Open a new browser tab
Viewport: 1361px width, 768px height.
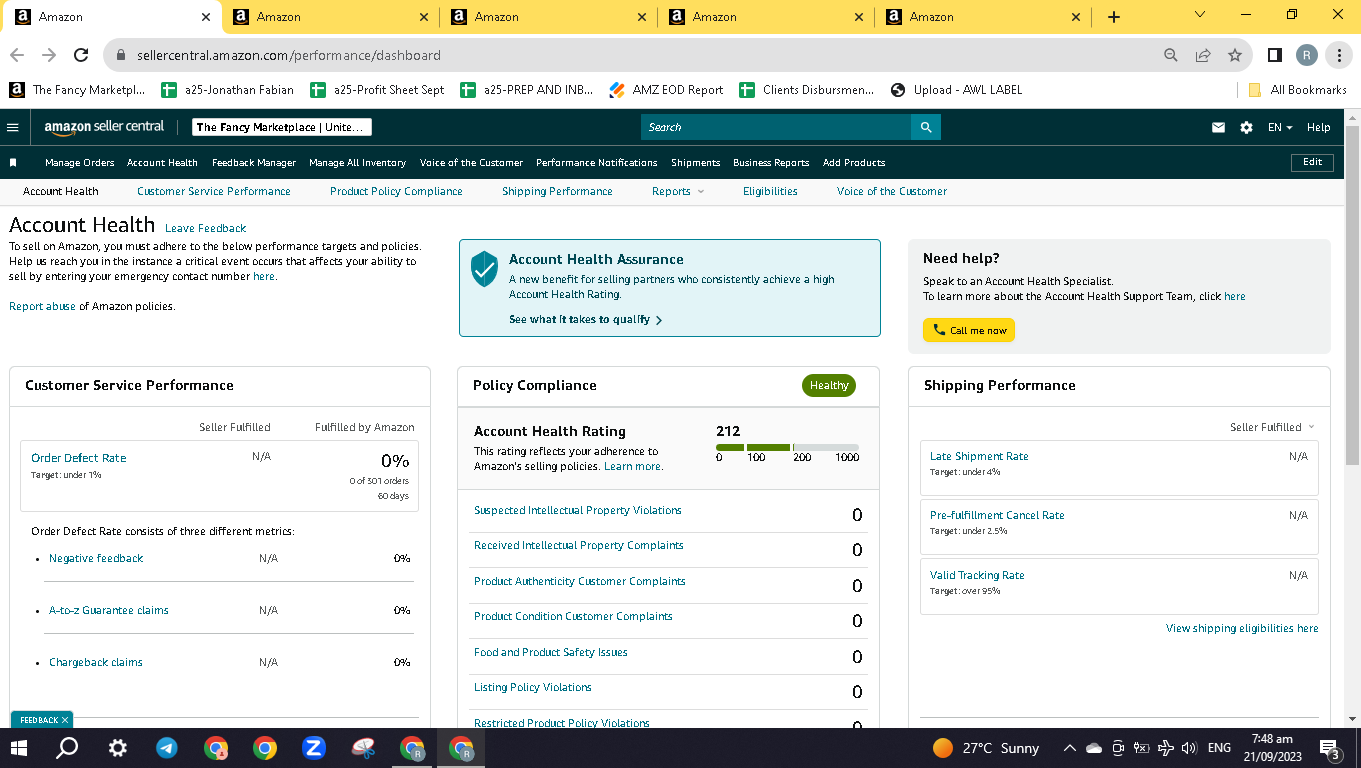tap(1114, 17)
